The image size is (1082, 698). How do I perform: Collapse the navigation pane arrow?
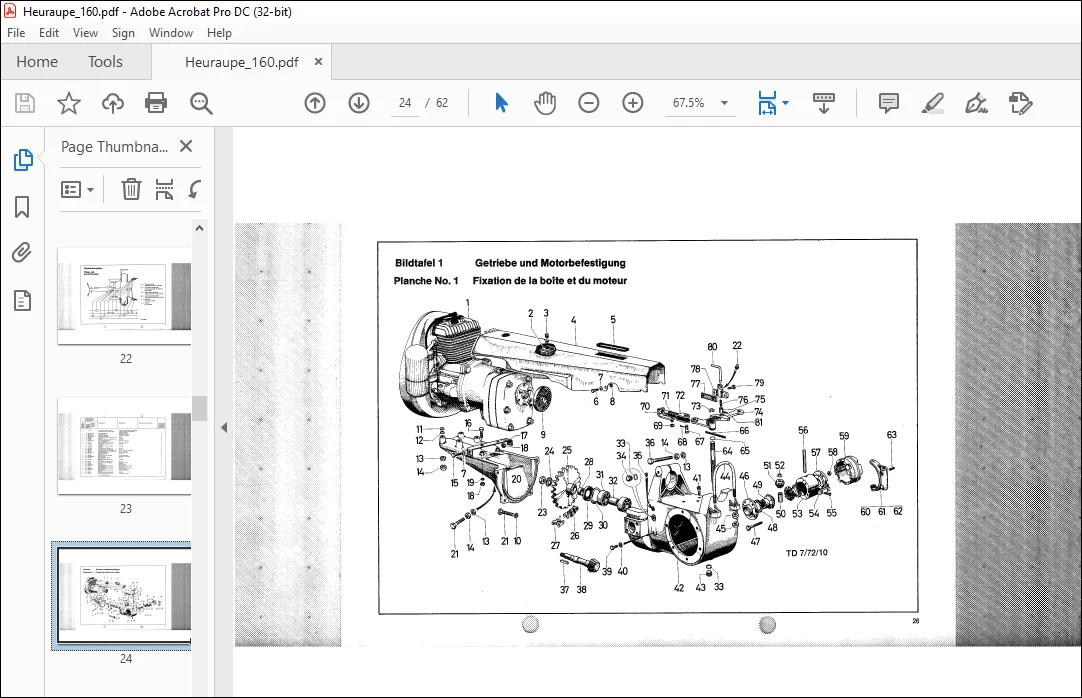coord(224,428)
